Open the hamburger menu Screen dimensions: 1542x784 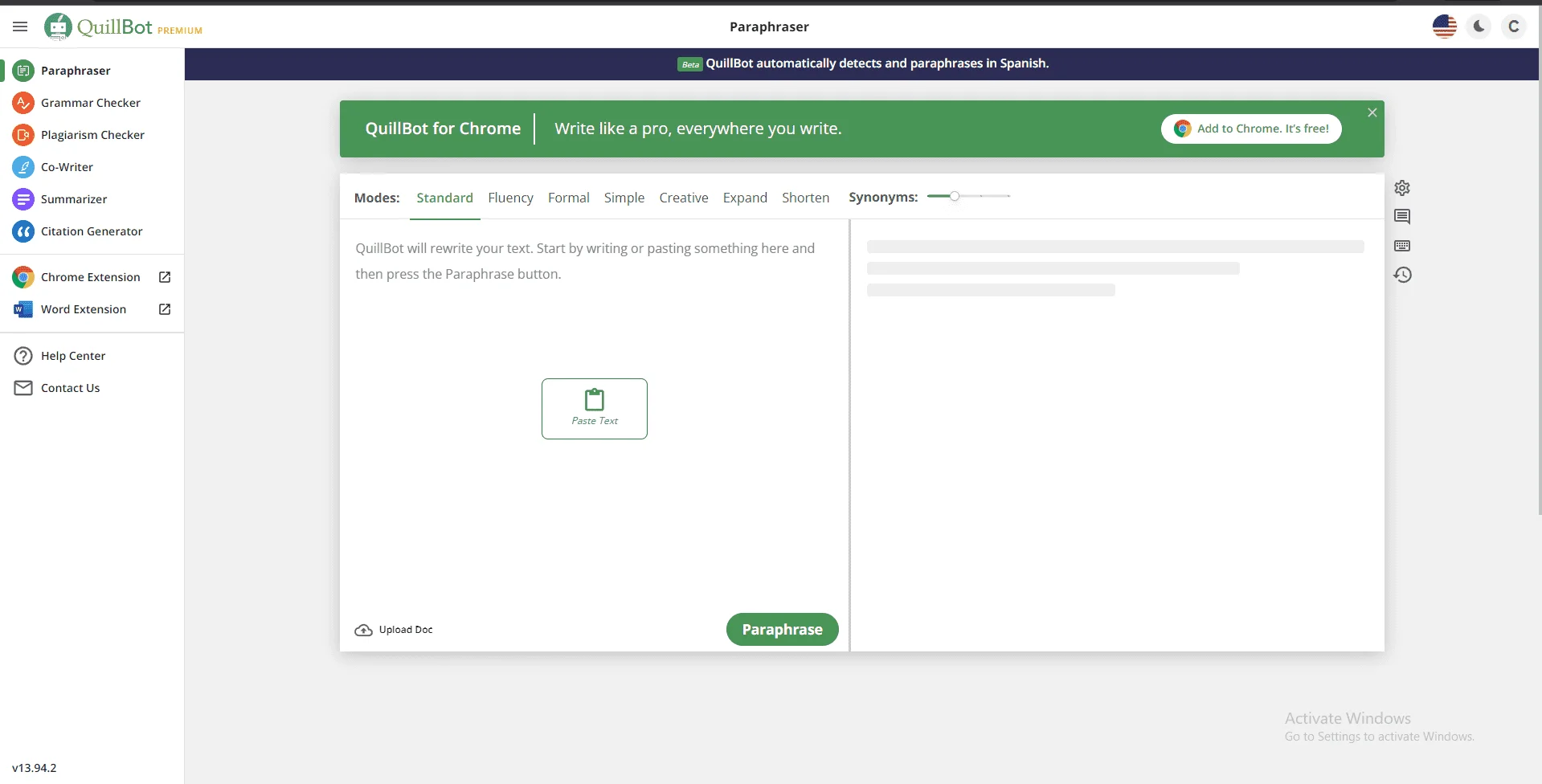(x=20, y=27)
